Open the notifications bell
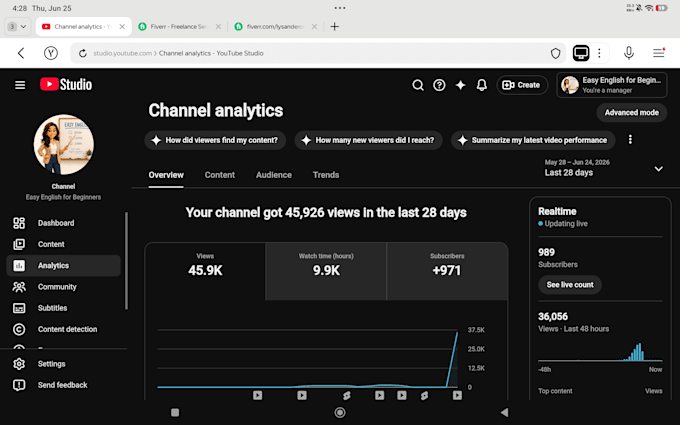Screen dimensions: 680x425 tap(481, 85)
